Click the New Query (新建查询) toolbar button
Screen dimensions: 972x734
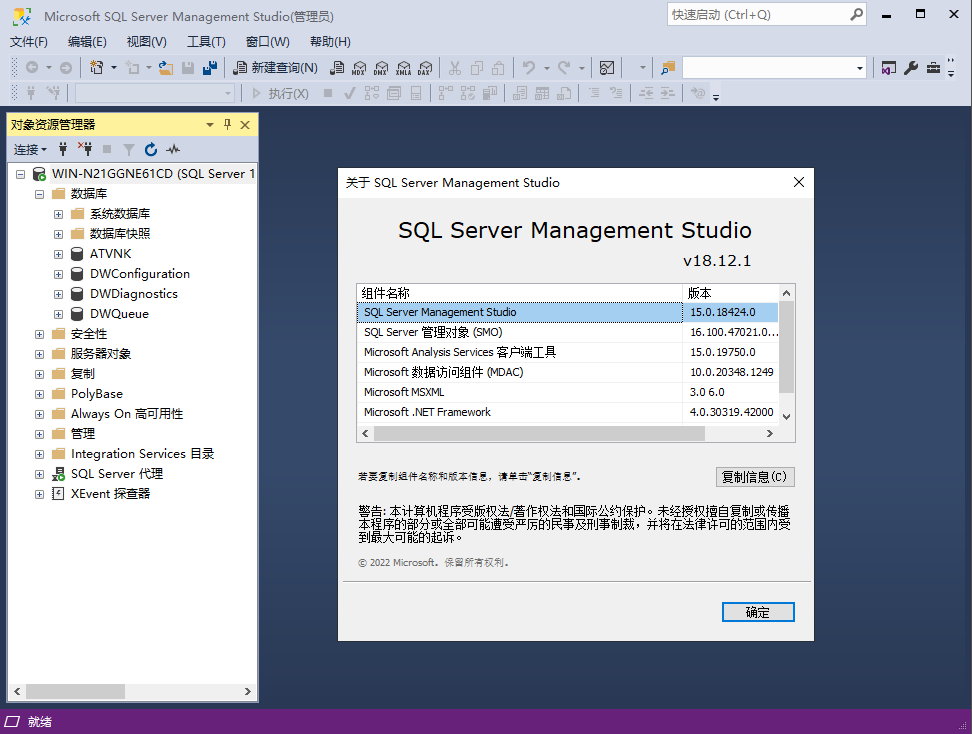coord(275,68)
